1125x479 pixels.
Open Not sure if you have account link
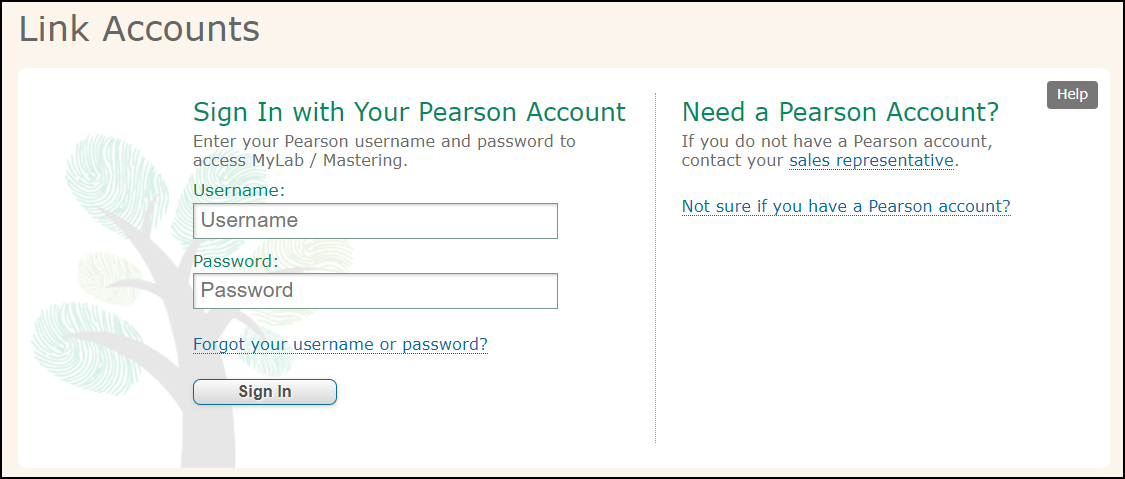[846, 207]
